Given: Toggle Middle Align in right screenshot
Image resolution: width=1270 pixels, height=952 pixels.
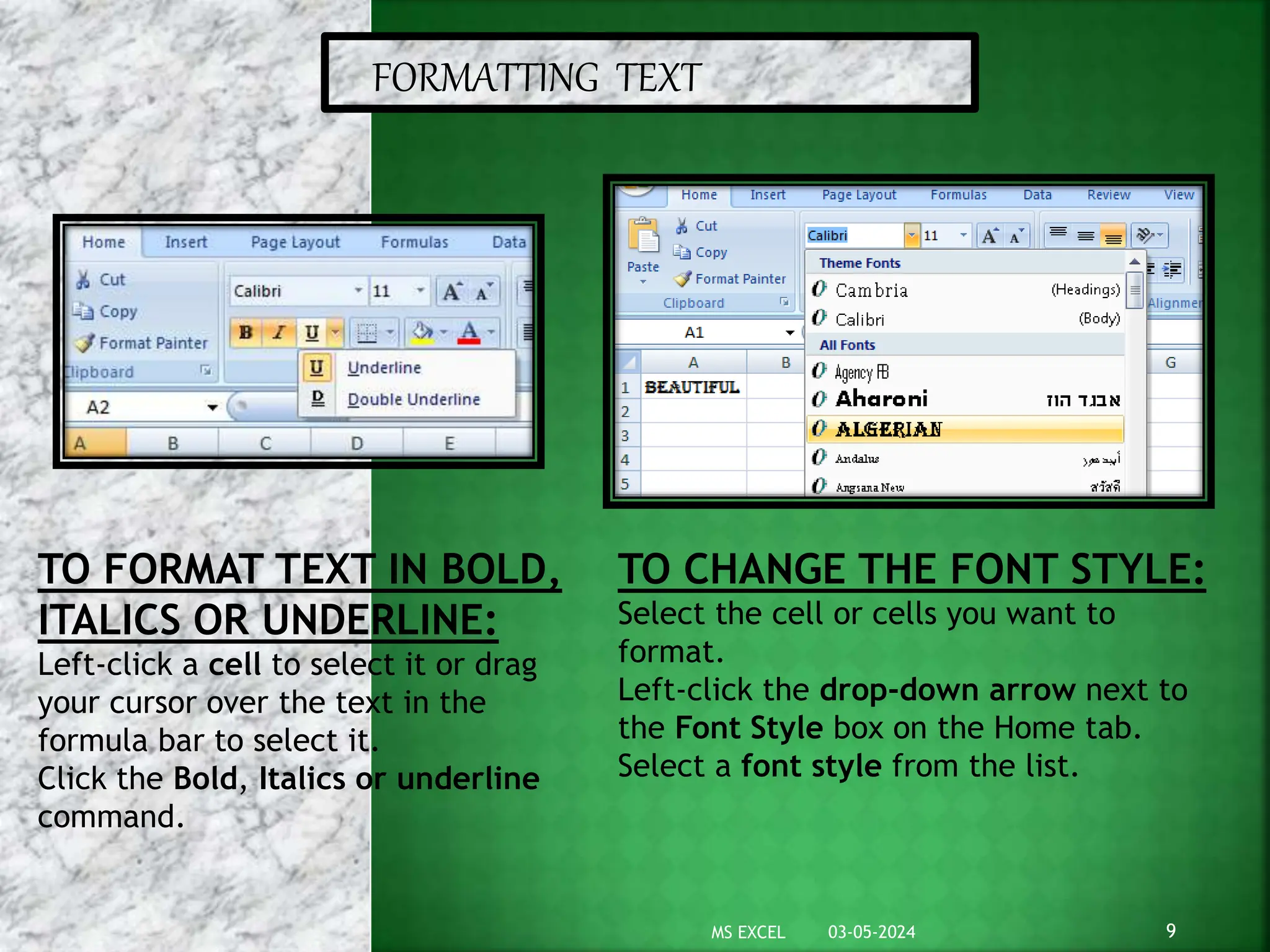Looking at the screenshot, I should coord(1085,236).
